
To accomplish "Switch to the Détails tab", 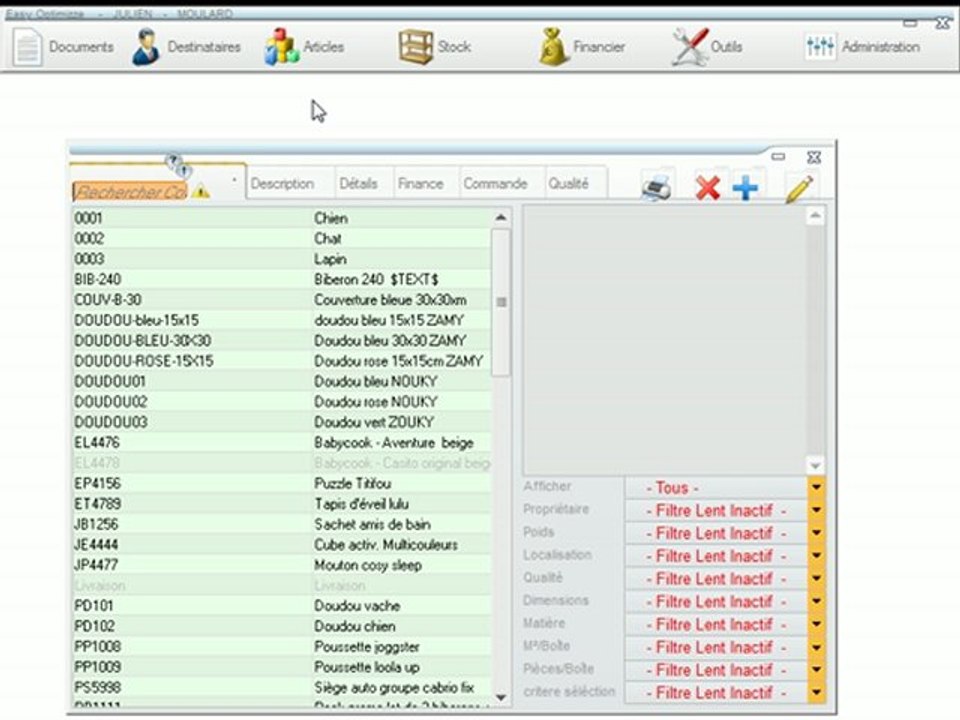I will coord(358,184).
